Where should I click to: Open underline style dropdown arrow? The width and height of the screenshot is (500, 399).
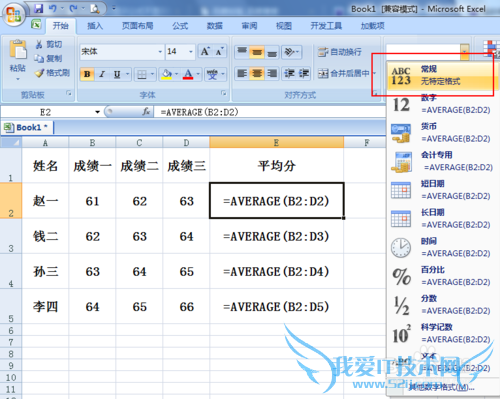[x=127, y=74]
